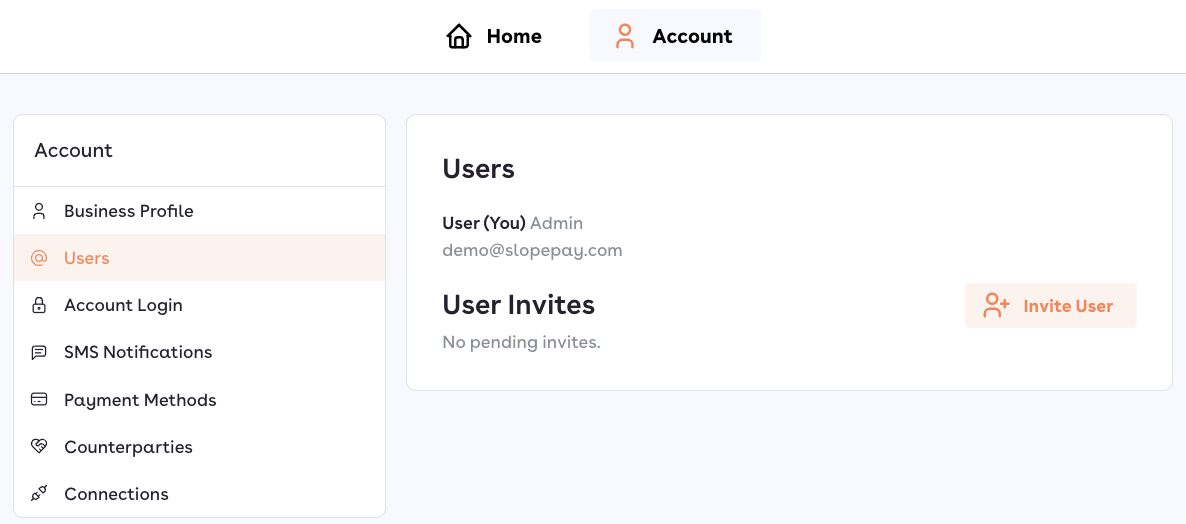Screen dimensions: 1186x524
Task: Open Business Profile from the sidebar
Action: pyautogui.click(x=129, y=211)
